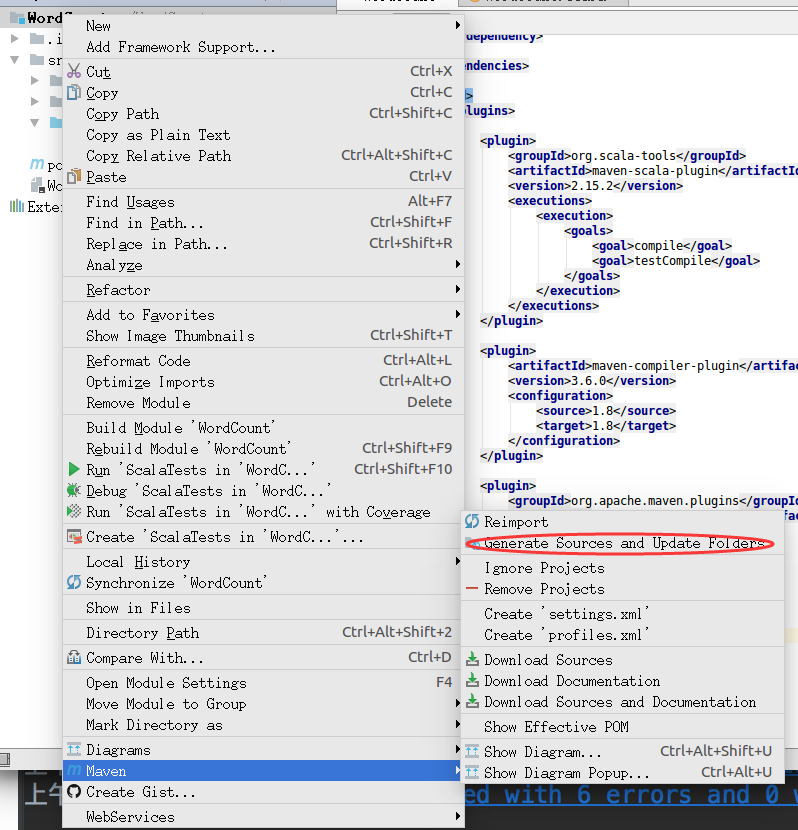Select Copy as Plain Text
This screenshot has width=798, height=830.
pos(263,135)
